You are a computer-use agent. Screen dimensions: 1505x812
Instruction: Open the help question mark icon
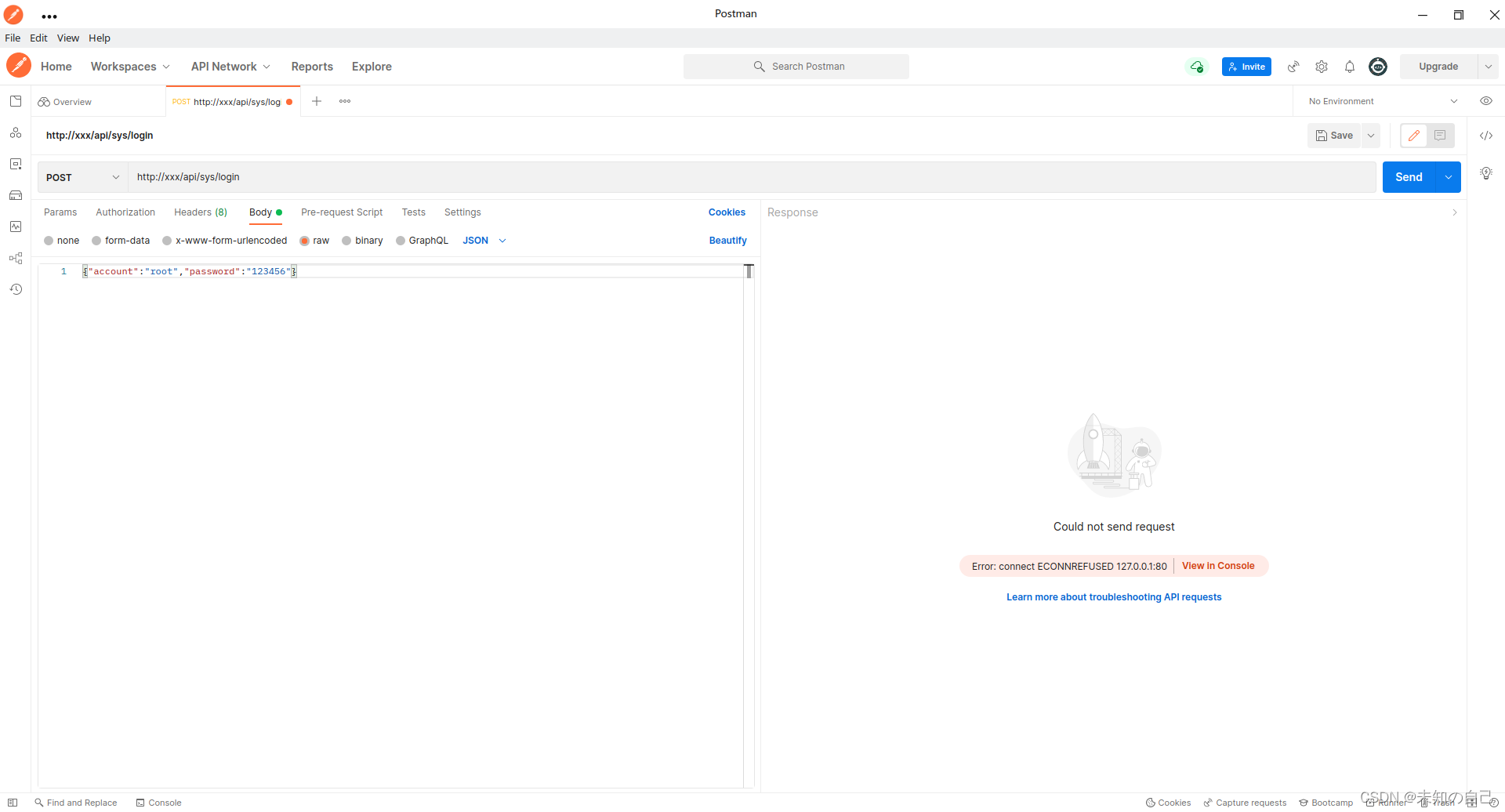pos(1493,803)
